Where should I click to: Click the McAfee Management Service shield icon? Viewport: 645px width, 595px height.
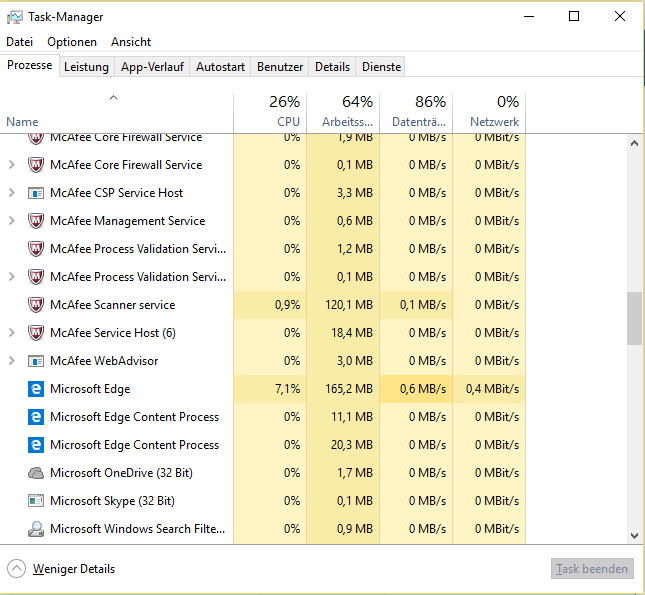[x=36, y=221]
